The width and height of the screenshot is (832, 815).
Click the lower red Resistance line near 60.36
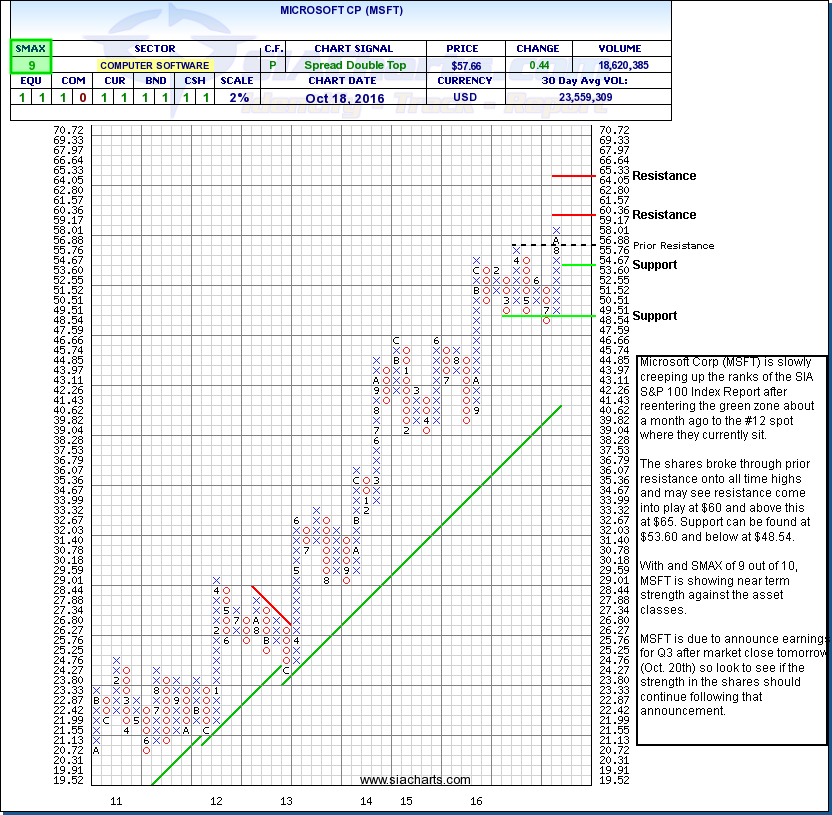573,215
